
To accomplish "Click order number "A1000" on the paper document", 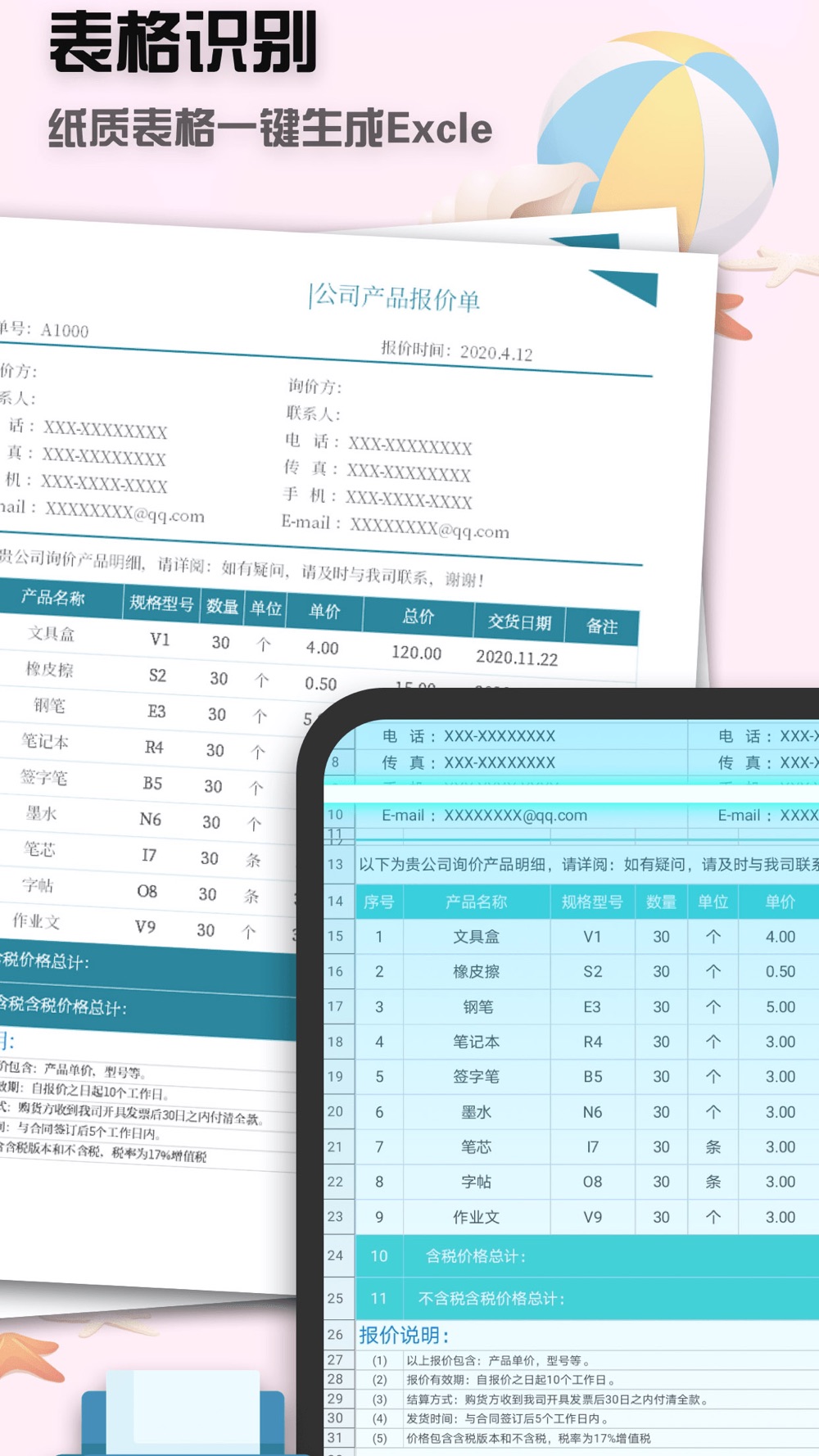I will pos(65,330).
